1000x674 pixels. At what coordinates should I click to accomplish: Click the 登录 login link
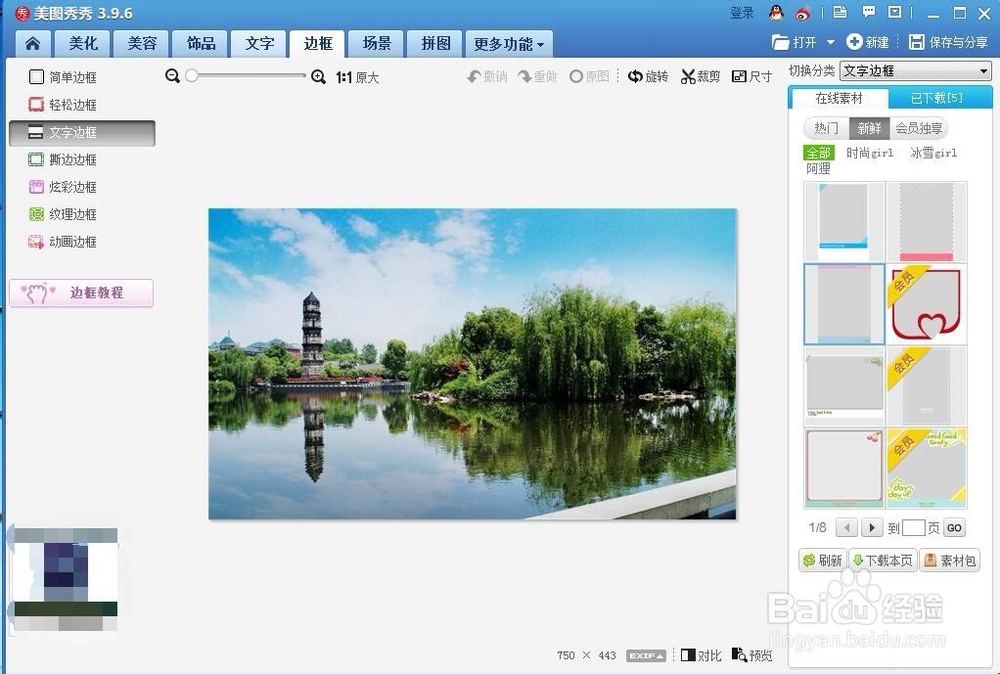pyautogui.click(x=742, y=13)
